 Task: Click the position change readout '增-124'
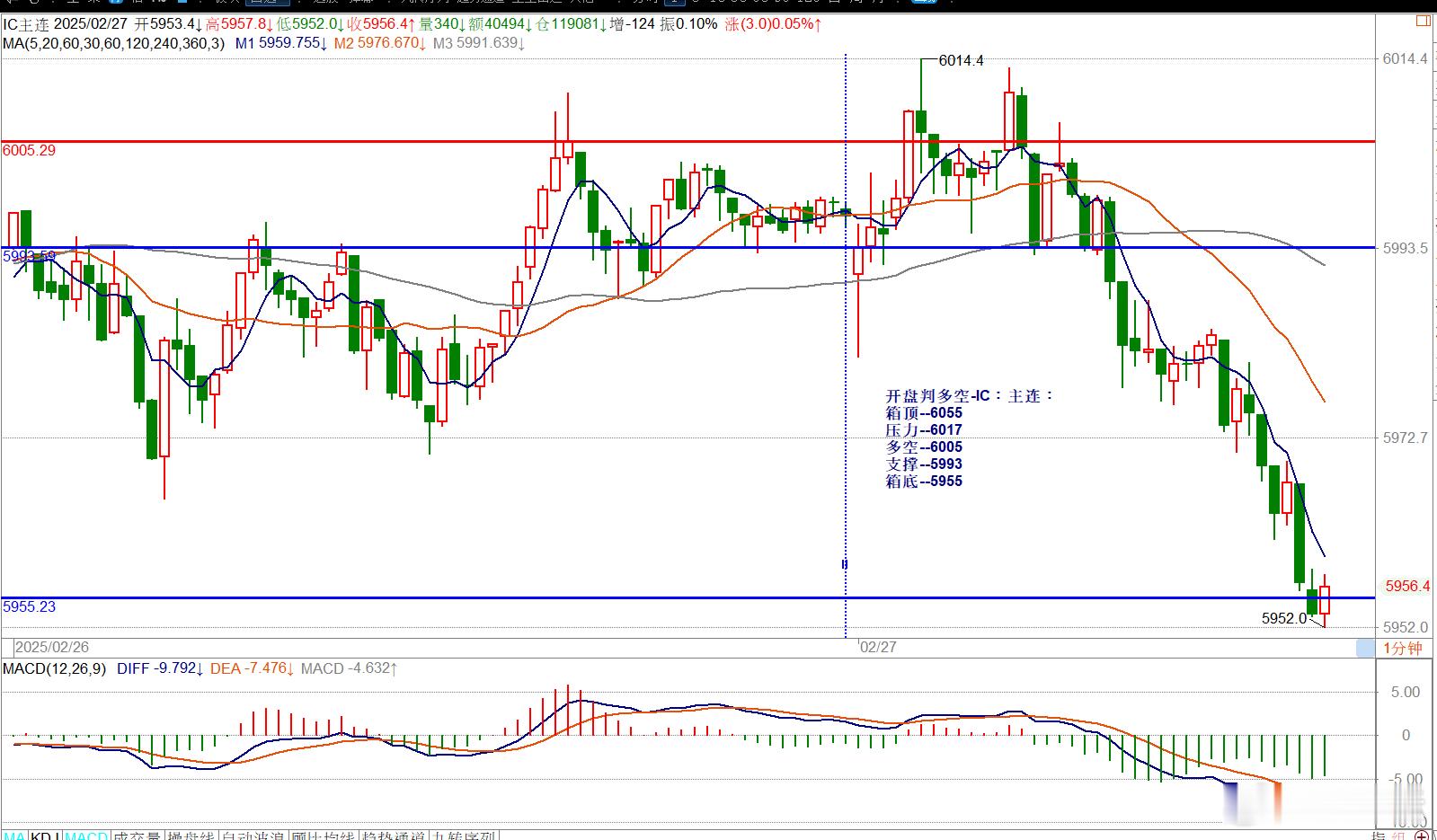tap(632, 24)
